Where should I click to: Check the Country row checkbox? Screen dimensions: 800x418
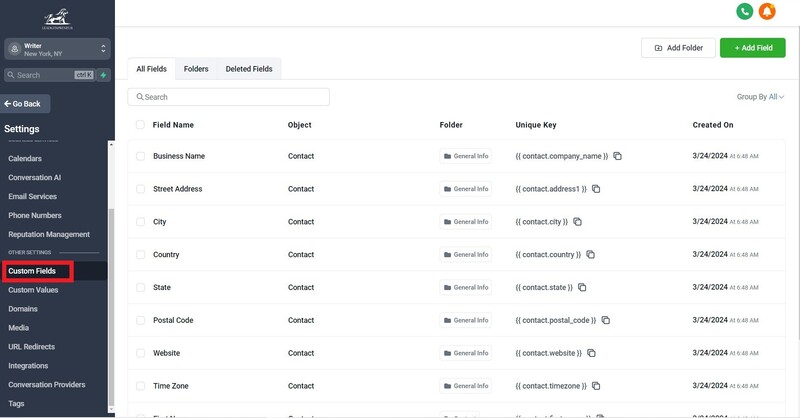pyautogui.click(x=140, y=254)
